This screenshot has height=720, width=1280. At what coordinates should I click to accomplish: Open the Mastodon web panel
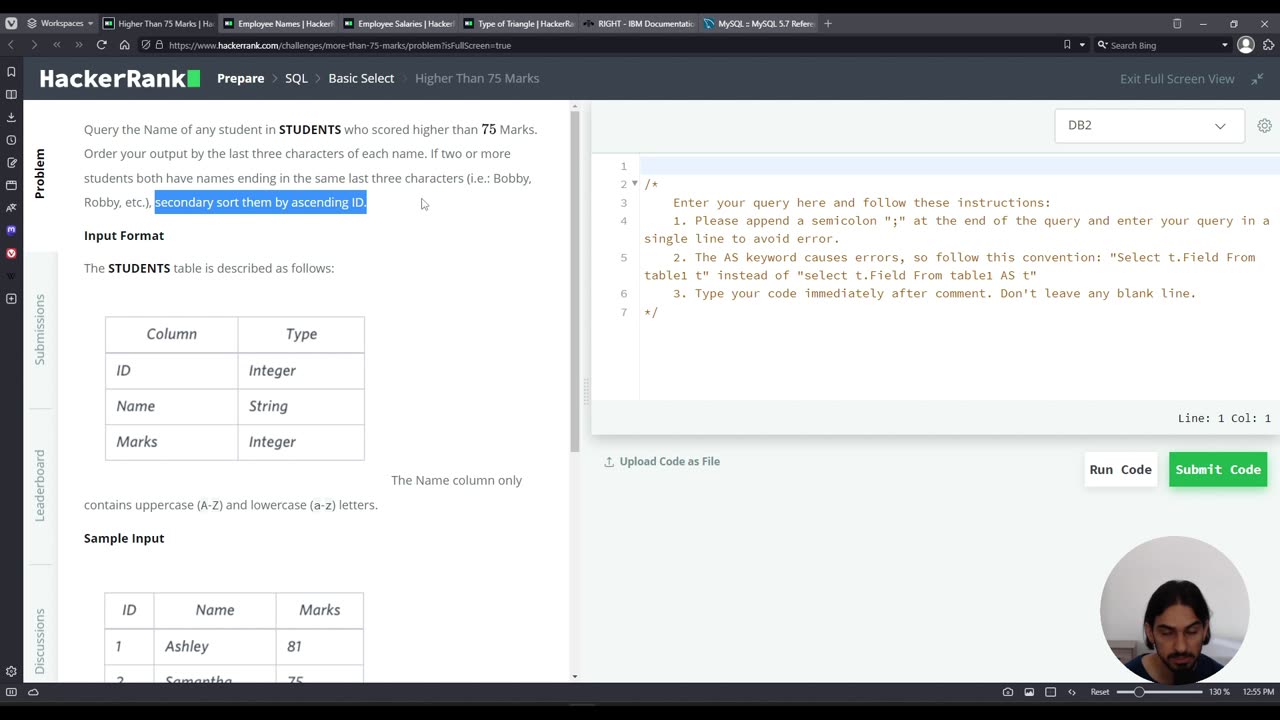(x=11, y=230)
